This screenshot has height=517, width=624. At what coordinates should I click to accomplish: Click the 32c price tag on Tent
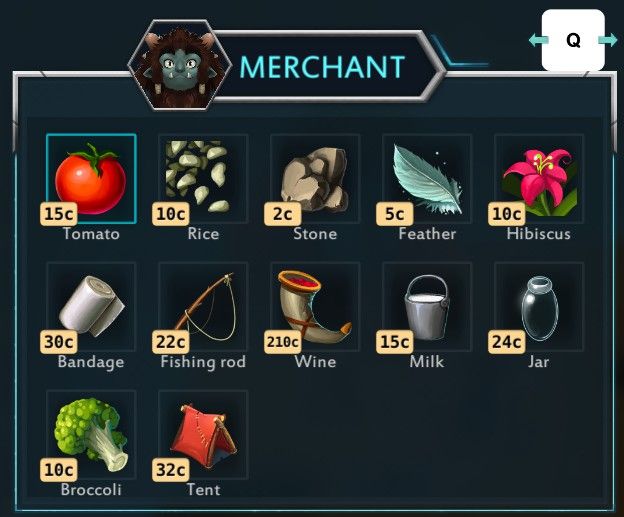(x=171, y=470)
